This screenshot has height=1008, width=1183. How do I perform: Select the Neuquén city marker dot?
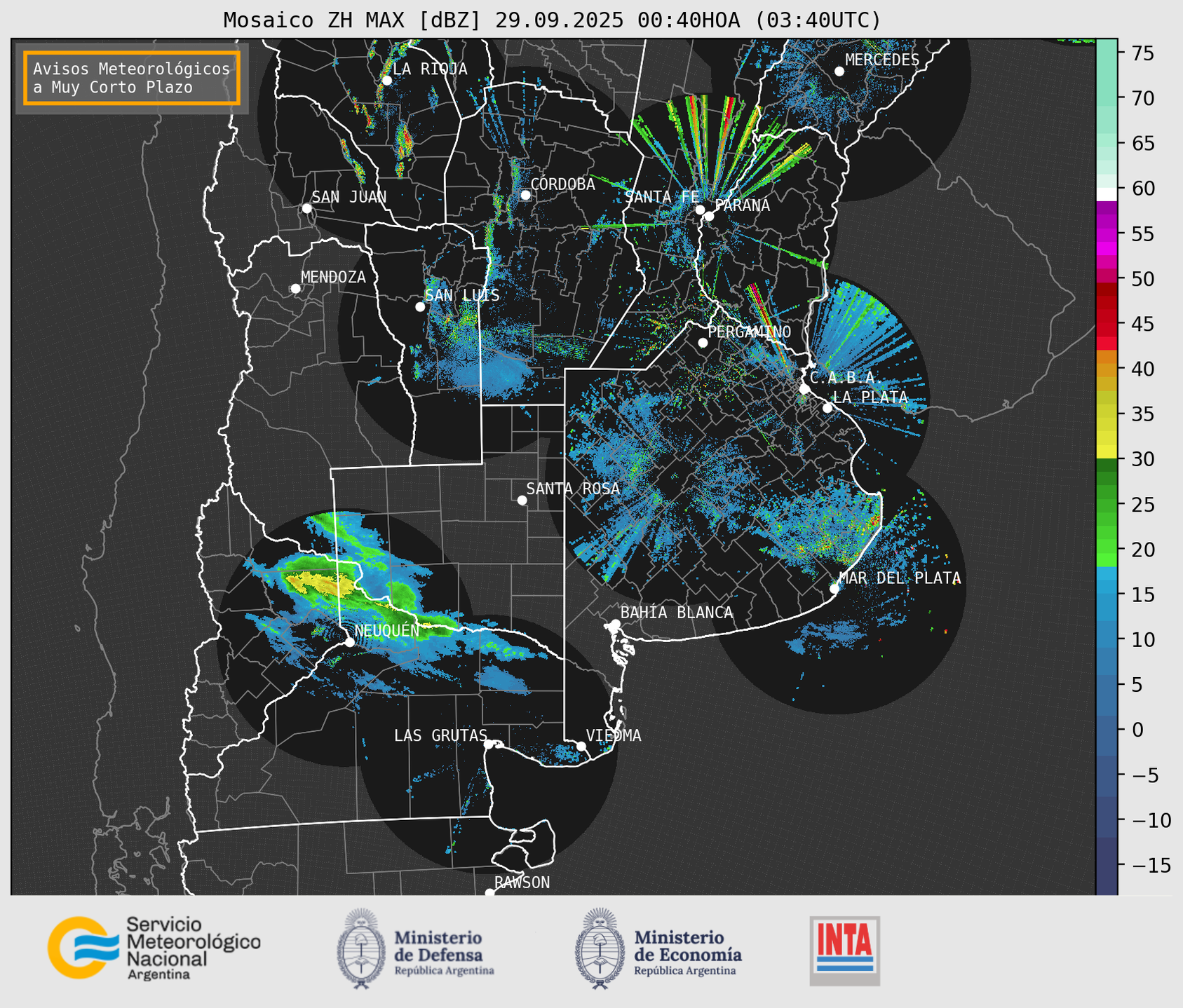349,642
